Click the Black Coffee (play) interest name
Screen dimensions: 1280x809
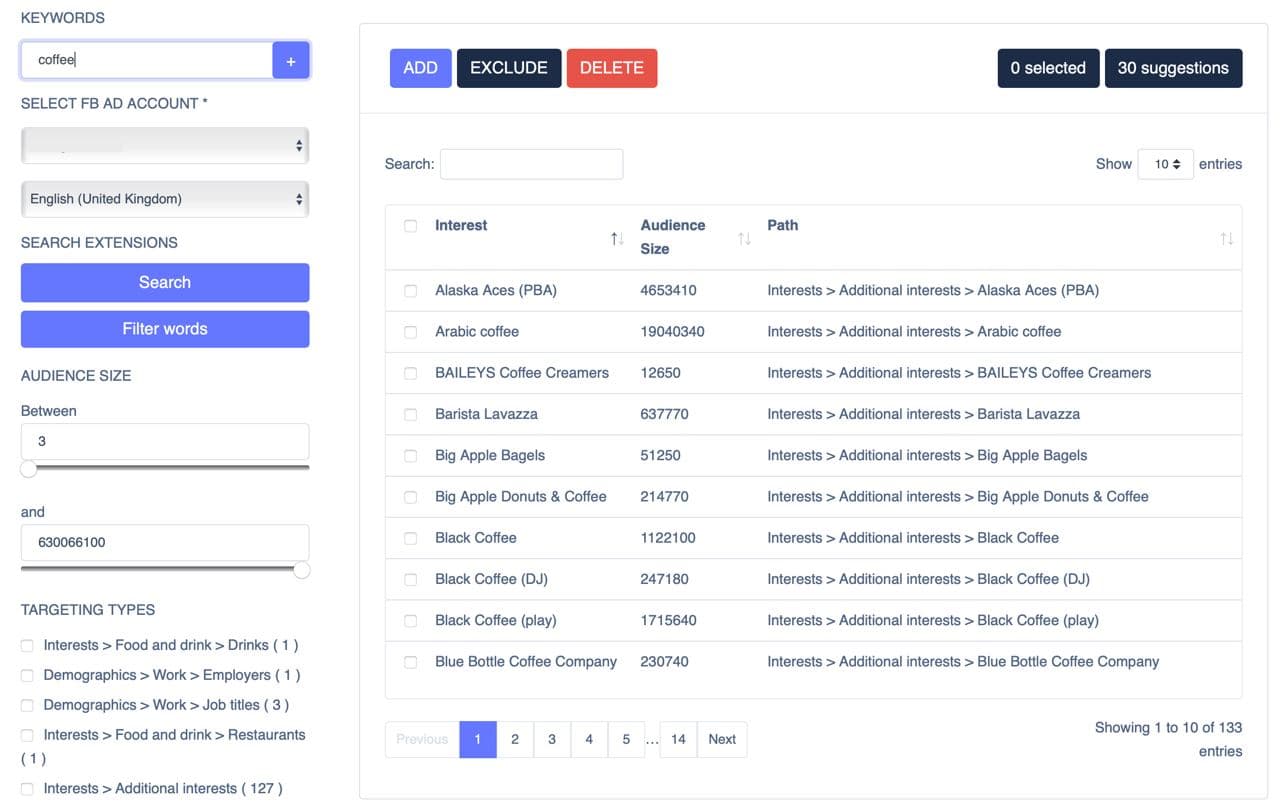pos(496,620)
